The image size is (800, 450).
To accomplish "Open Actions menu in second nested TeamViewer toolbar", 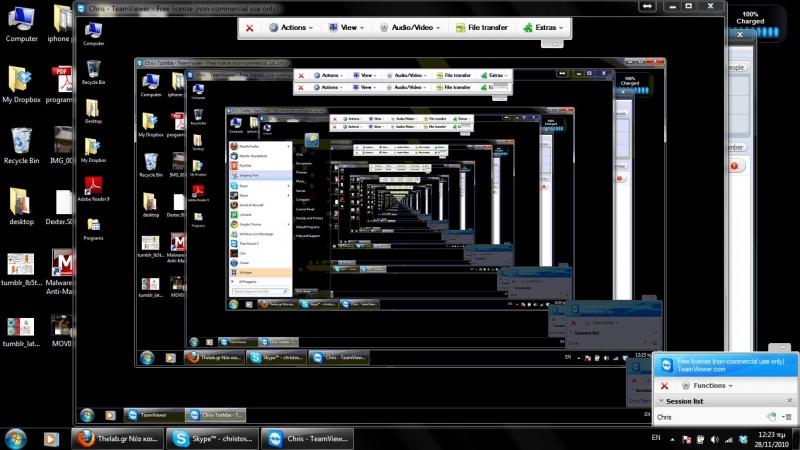I will point(328,75).
